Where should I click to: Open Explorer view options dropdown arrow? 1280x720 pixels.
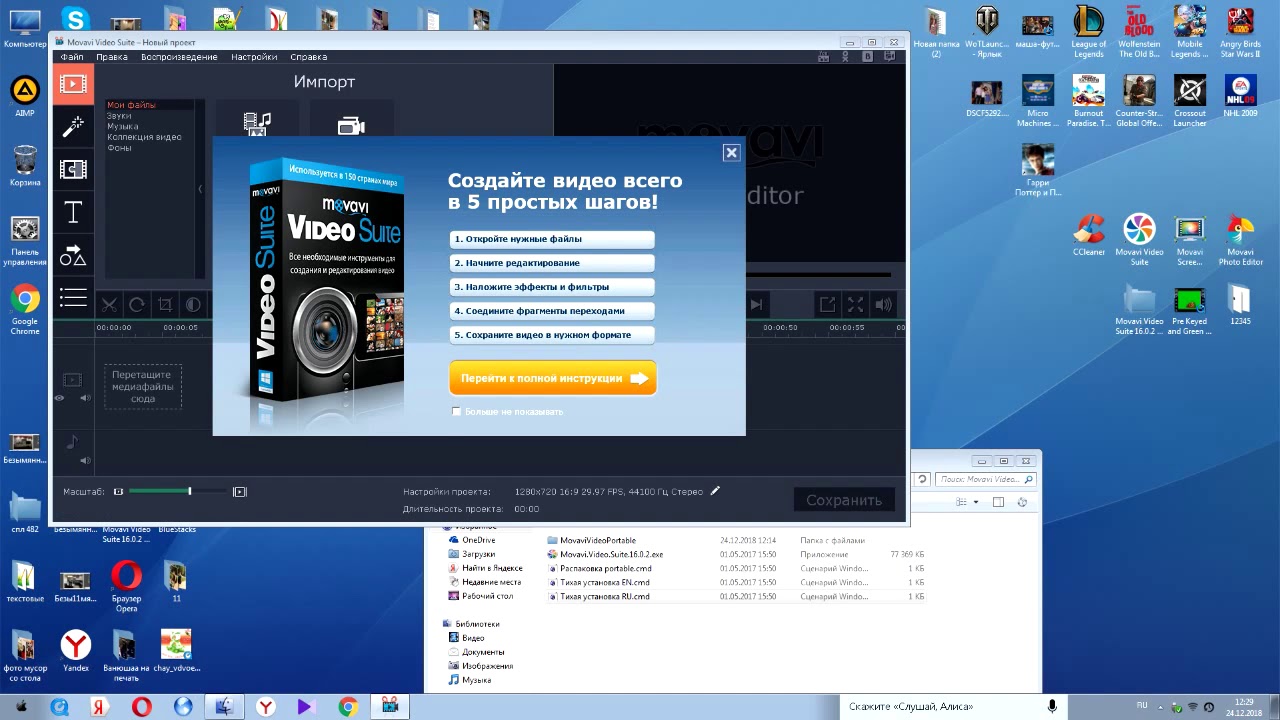tap(976, 502)
